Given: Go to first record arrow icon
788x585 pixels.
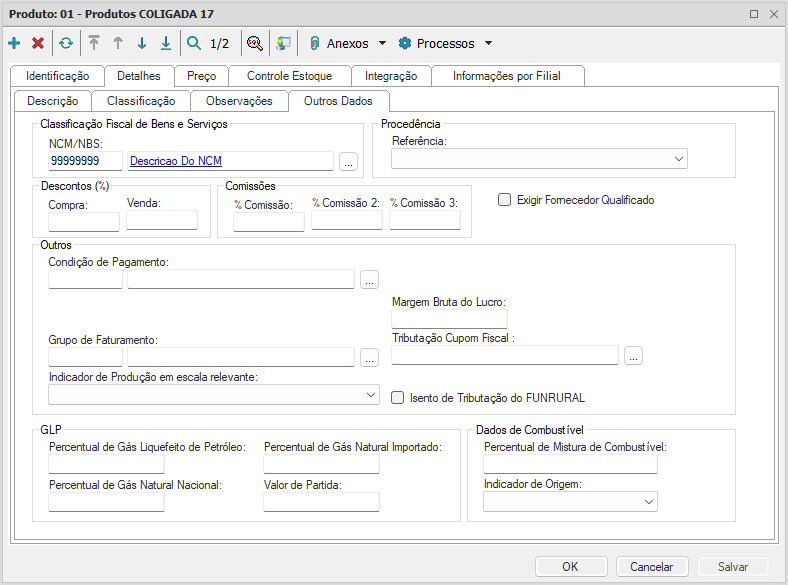Looking at the screenshot, I should pos(94,44).
